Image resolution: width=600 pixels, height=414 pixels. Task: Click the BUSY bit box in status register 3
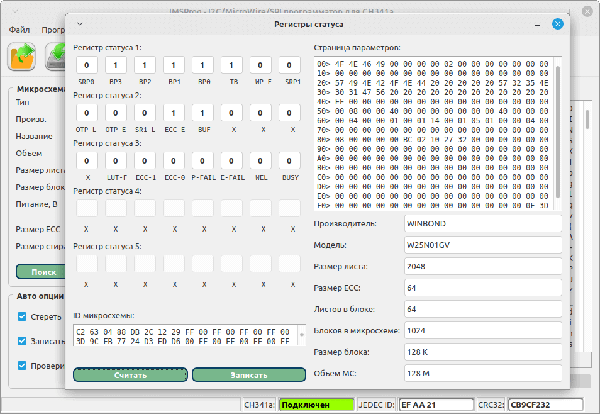coord(289,160)
